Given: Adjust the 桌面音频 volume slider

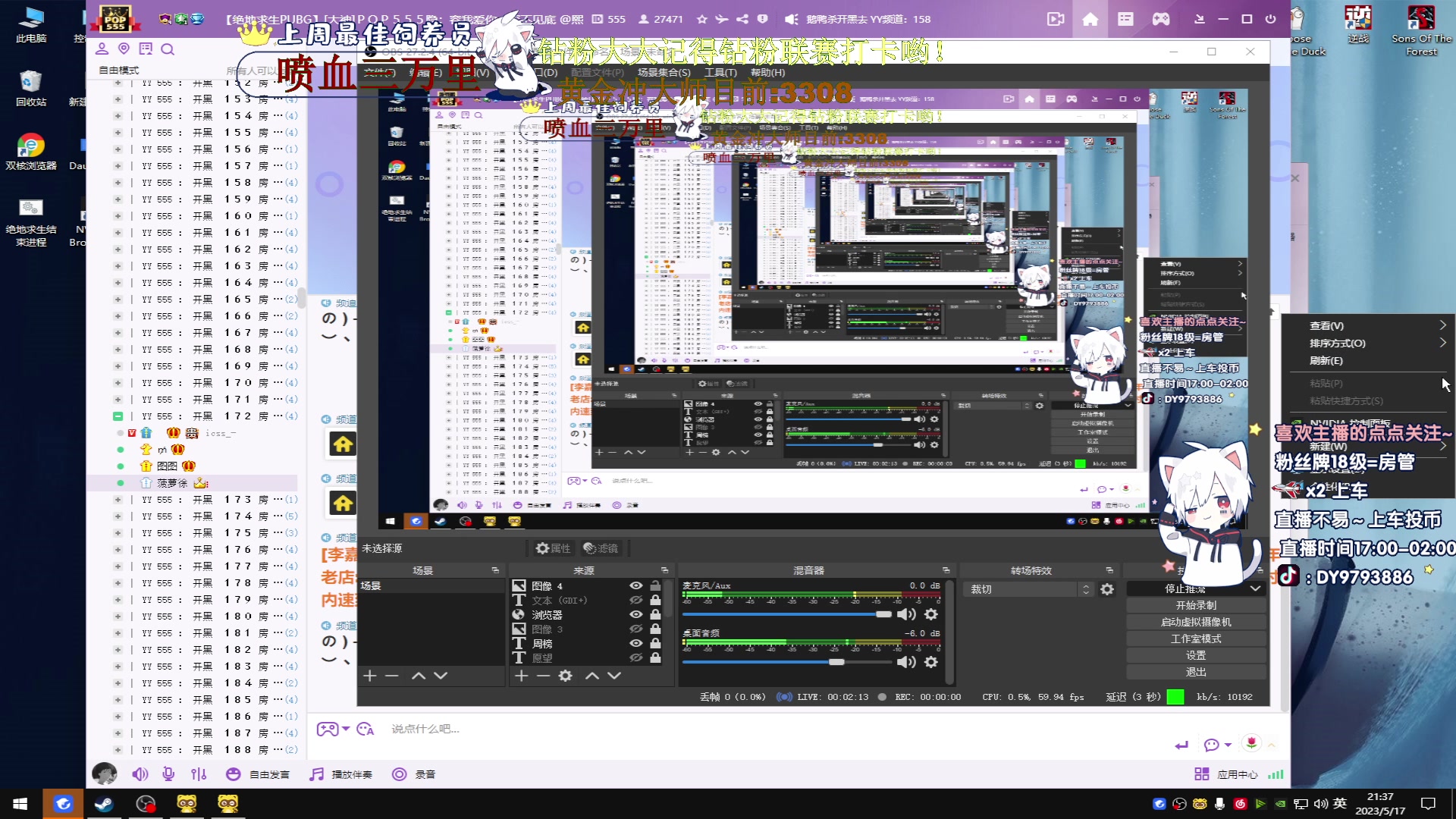Looking at the screenshot, I should point(836,662).
